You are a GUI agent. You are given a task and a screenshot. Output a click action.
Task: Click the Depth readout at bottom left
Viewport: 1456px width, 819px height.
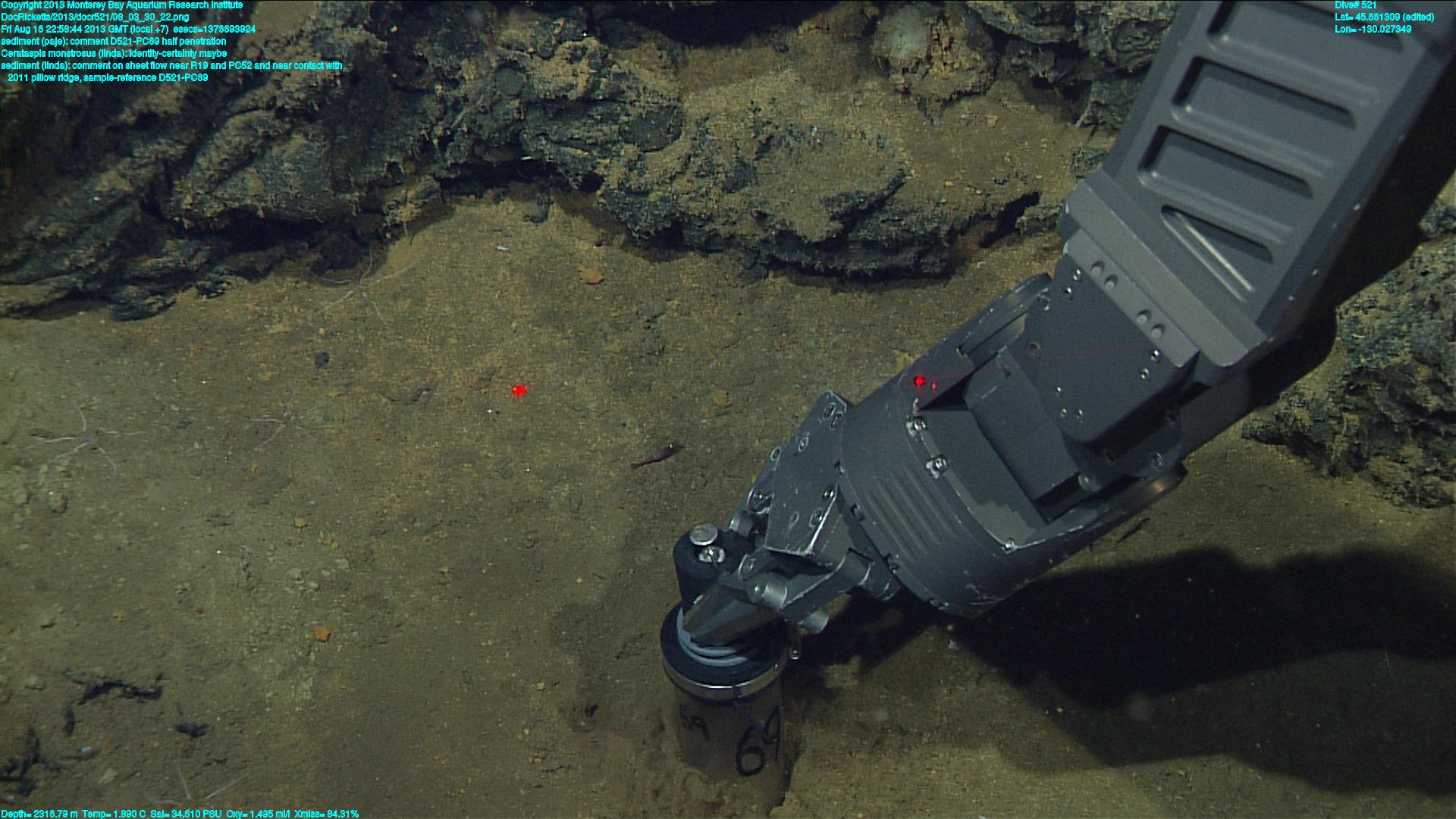click(x=39, y=814)
